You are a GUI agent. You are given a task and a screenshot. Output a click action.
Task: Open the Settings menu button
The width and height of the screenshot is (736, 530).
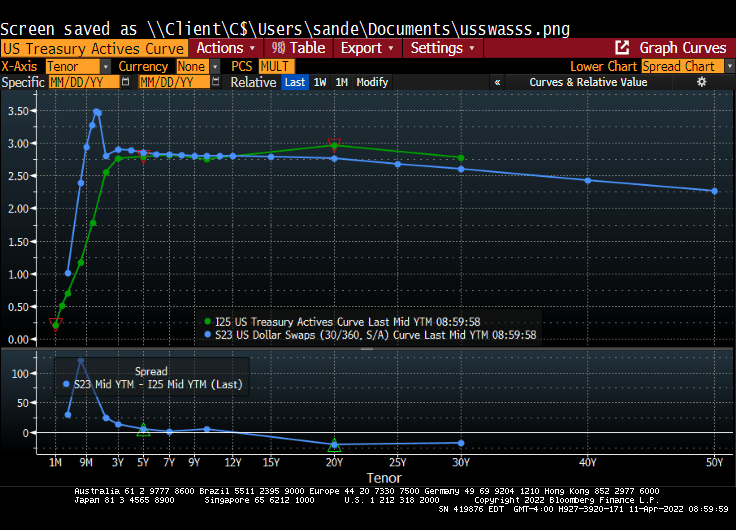[443, 48]
